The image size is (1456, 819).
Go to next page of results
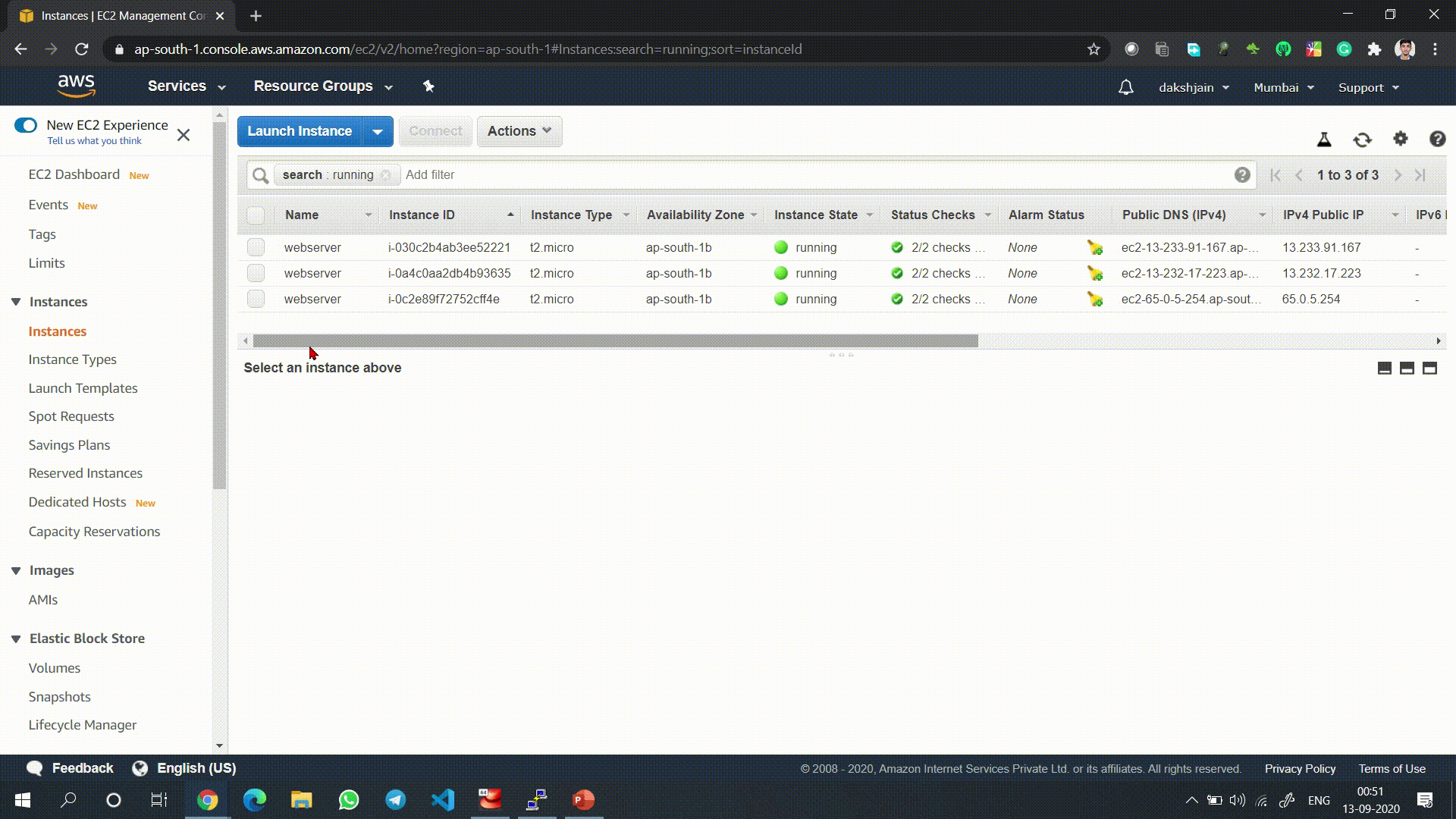1398,175
